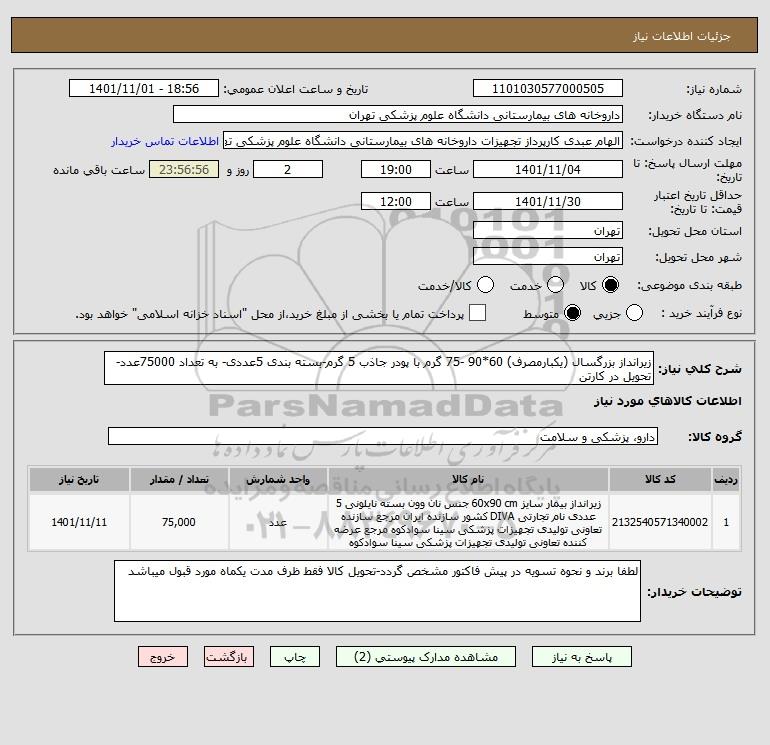Click the کد کالا column header
Viewport: 770px width, 745px height.
click(660, 479)
